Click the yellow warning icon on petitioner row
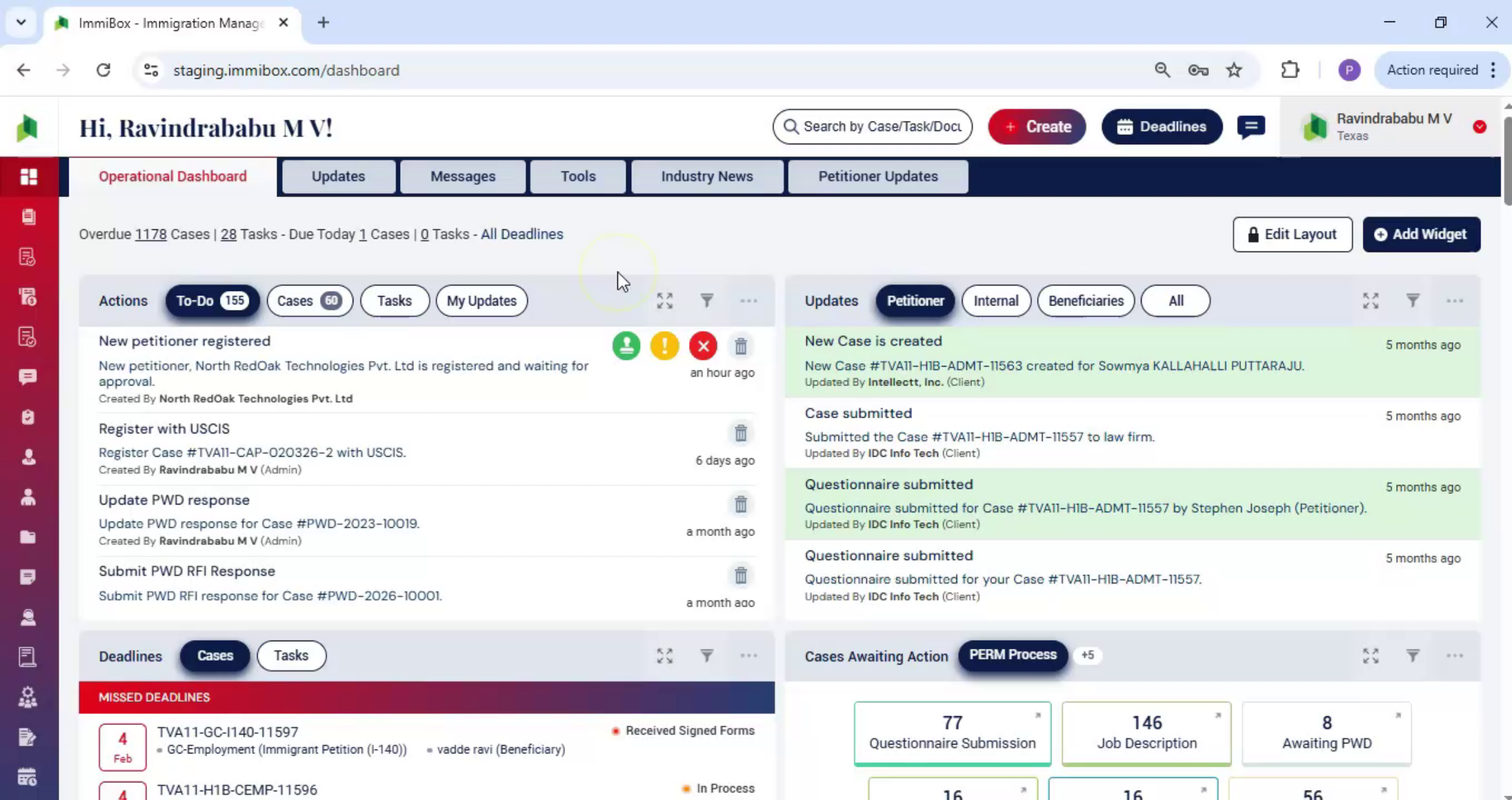Screen dimensions: 1512x800 (x=665, y=346)
